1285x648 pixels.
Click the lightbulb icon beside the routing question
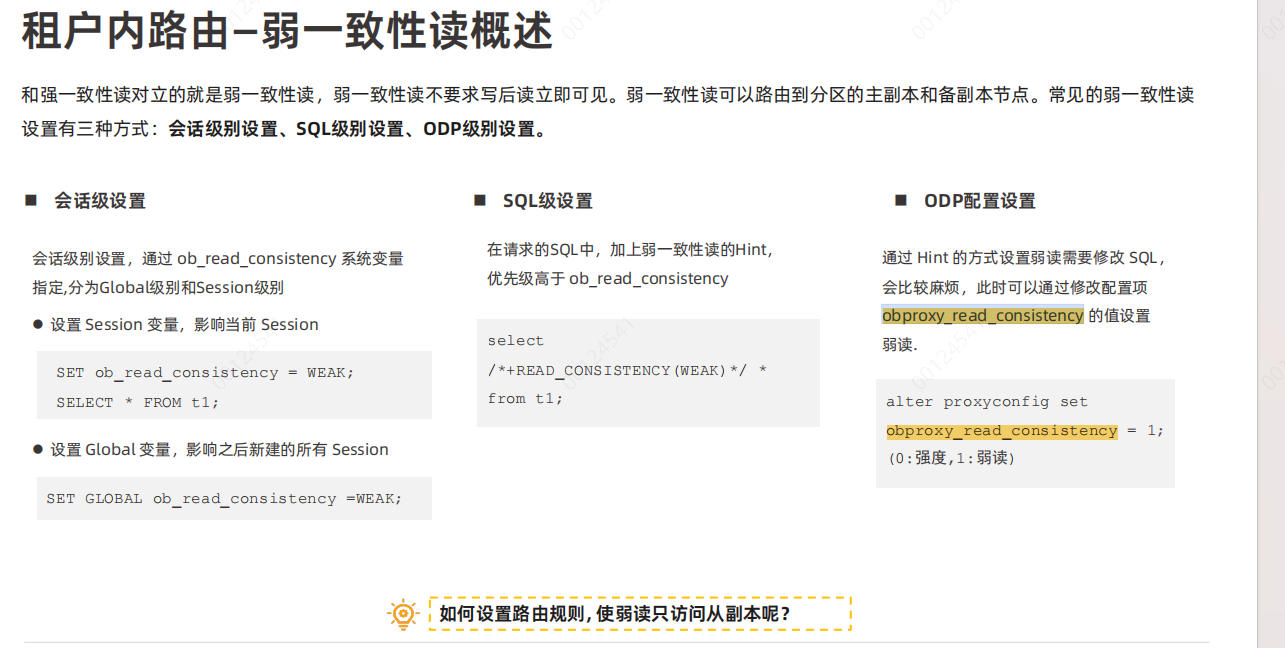click(403, 613)
